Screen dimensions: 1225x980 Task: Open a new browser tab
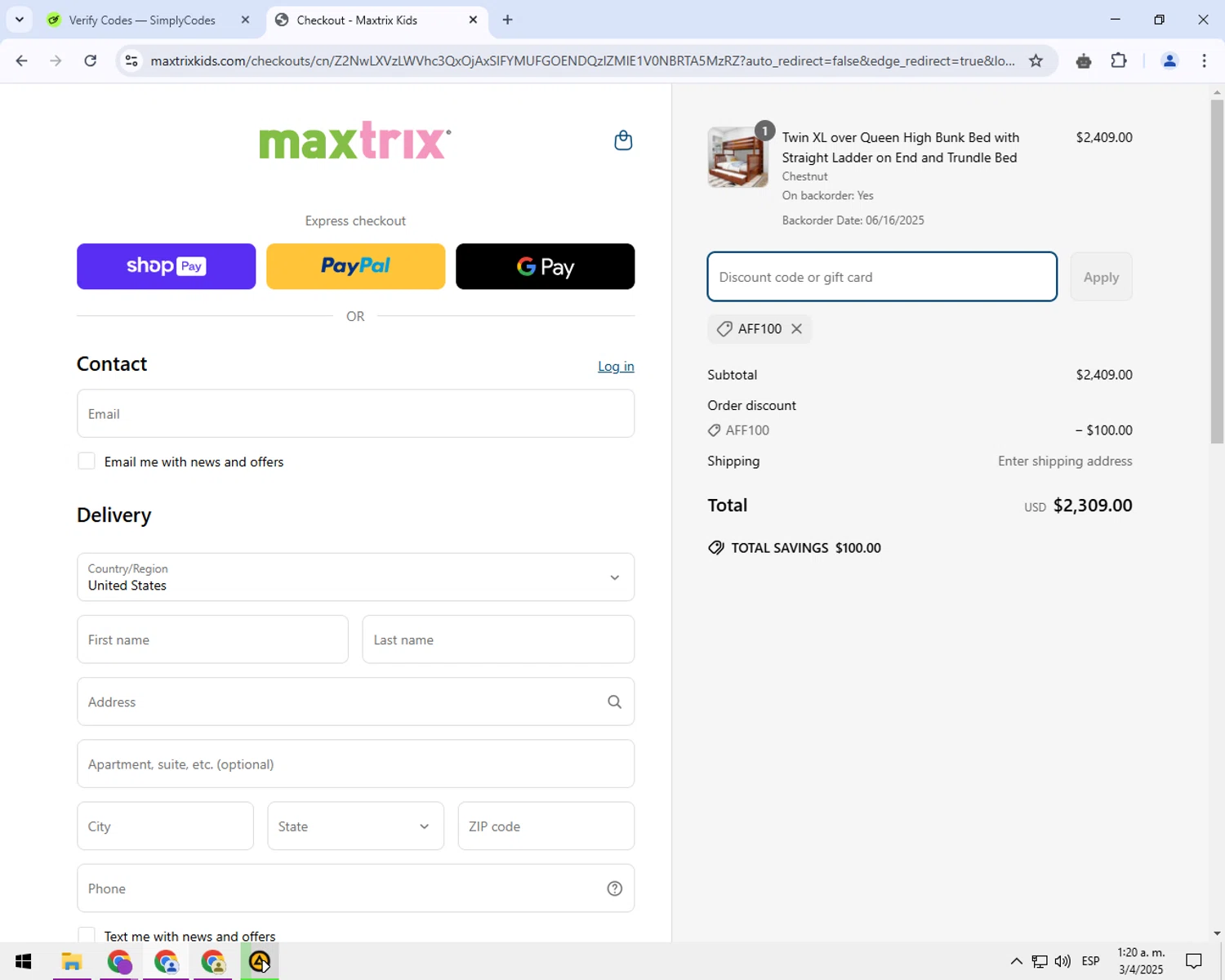pyautogui.click(x=507, y=20)
